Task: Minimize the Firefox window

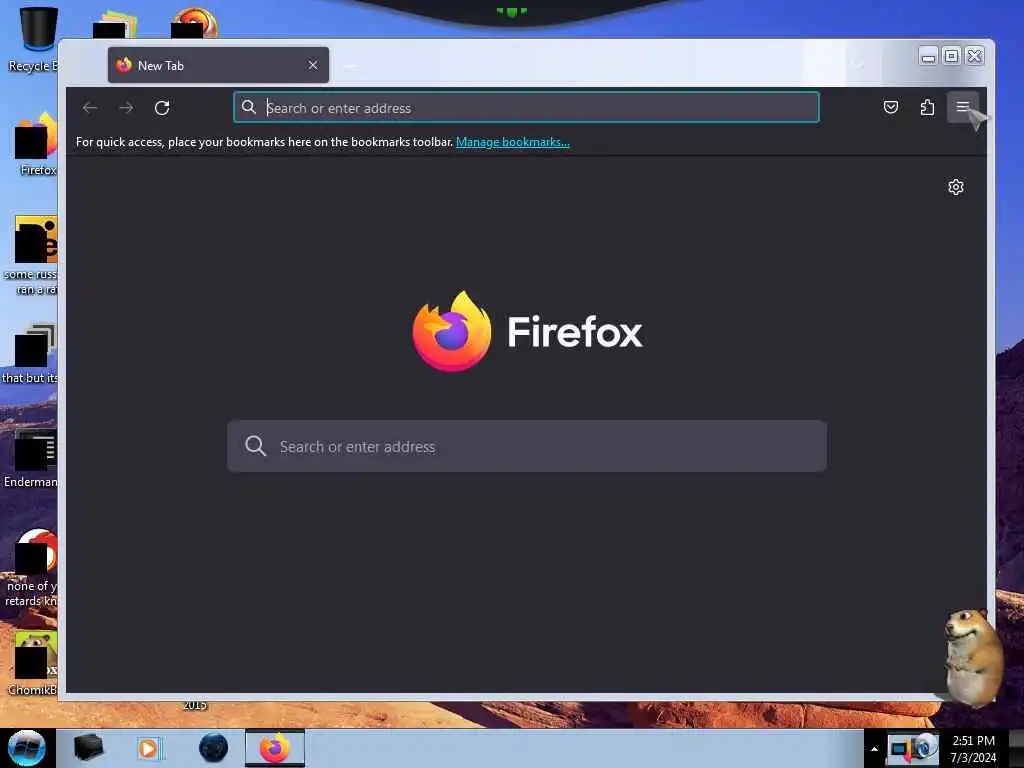Action: (928, 56)
